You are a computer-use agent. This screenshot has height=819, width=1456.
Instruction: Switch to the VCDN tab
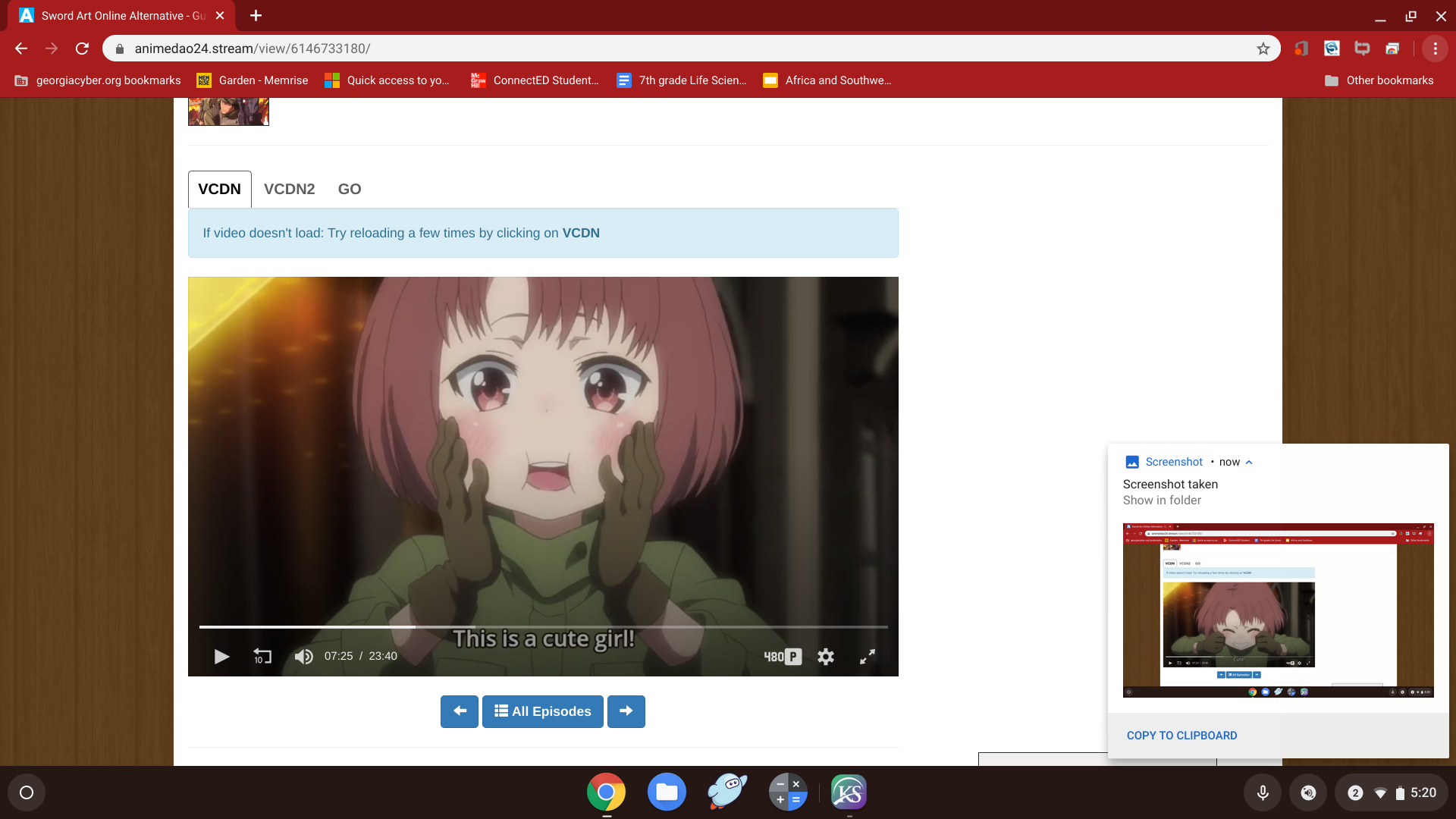point(219,190)
